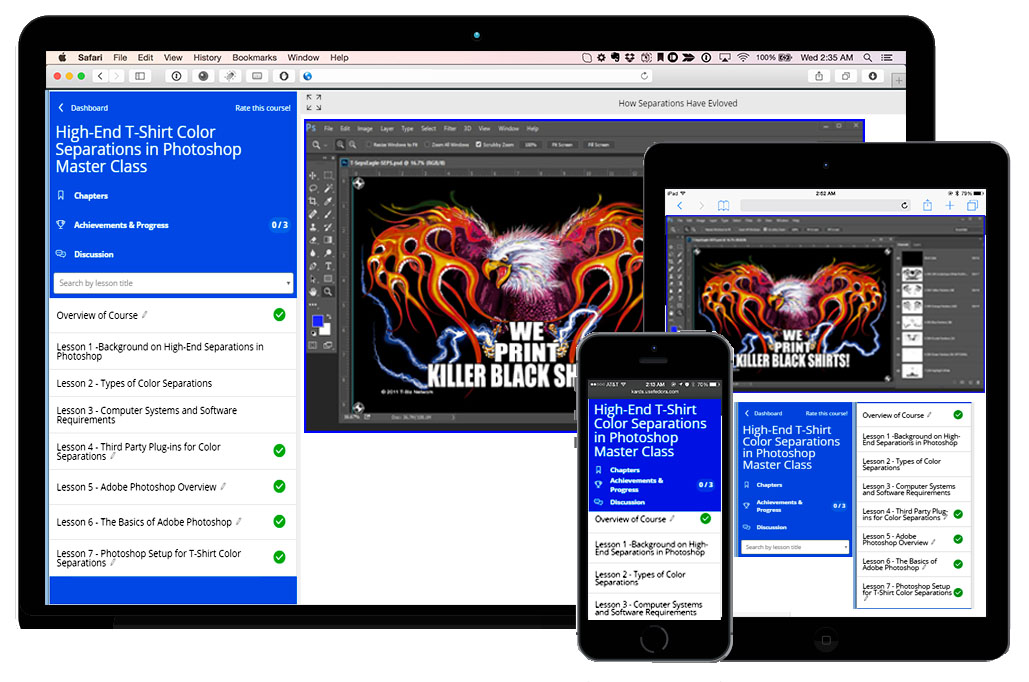Image resolution: width=1029 pixels, height=682 pixels.
Task: Select the Lasso tool
Action: (x=313, y=188)
